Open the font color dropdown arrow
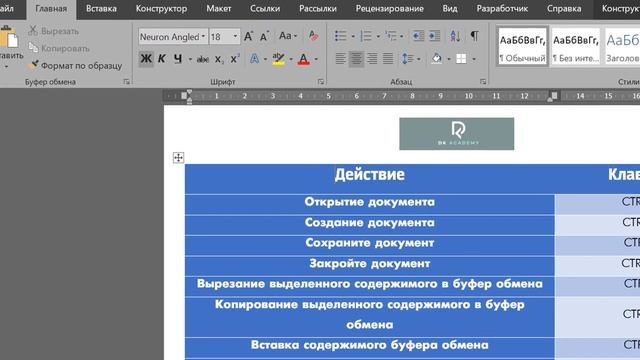This screenshot has width=640, height=360. [316, 59]
